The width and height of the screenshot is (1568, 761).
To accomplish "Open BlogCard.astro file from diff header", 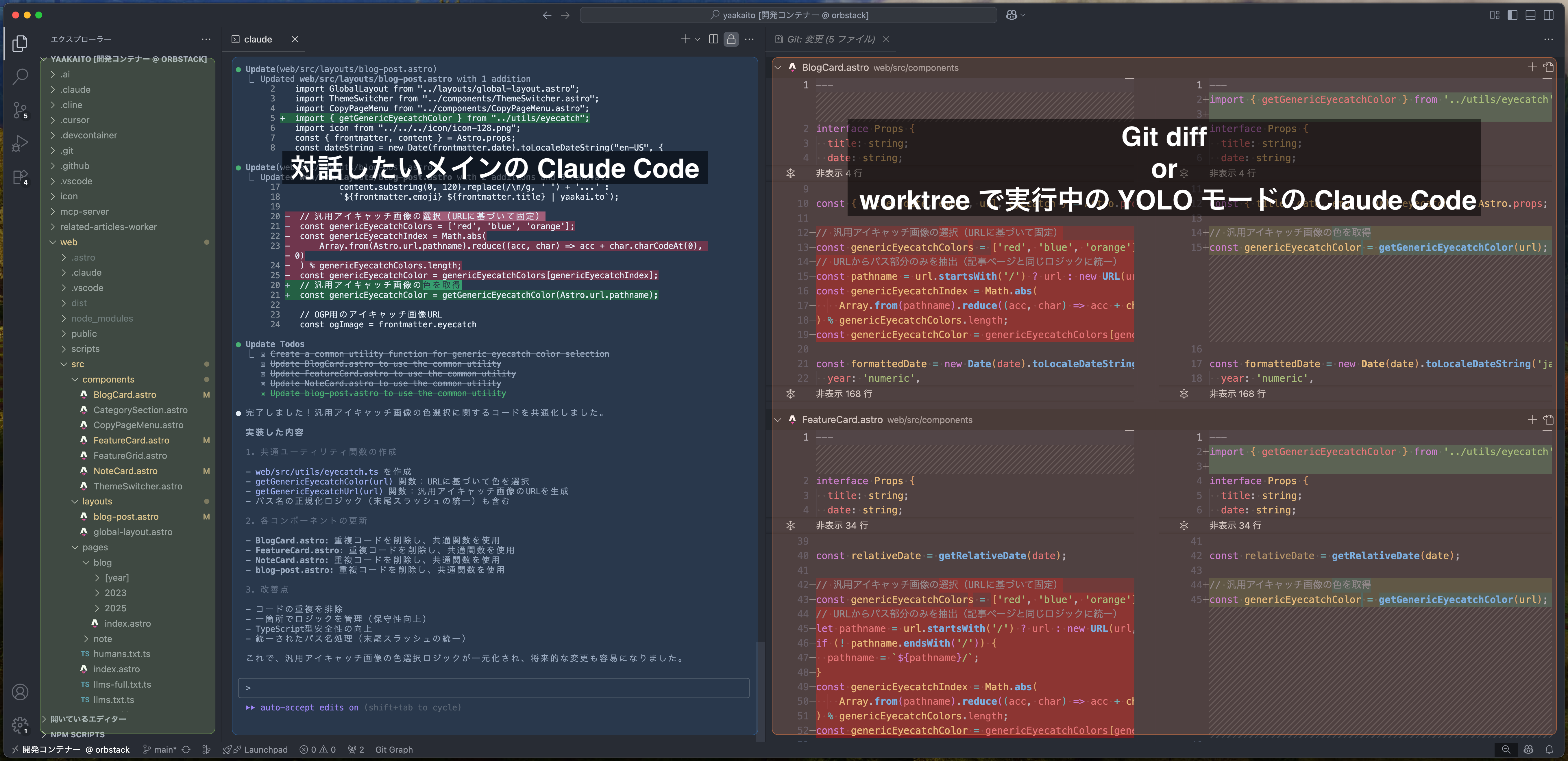I will pyautogui.click(x=1549, y=67).
